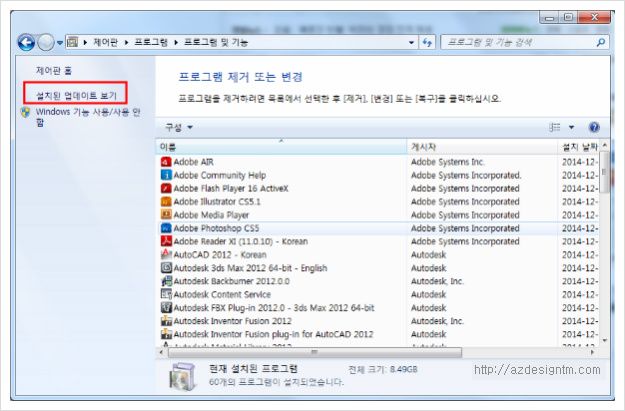Click the Autodesk 3ds Max 2012 icon
This screenshot has height=411, width=625.
pyautogui.click(x=166, y=268)
